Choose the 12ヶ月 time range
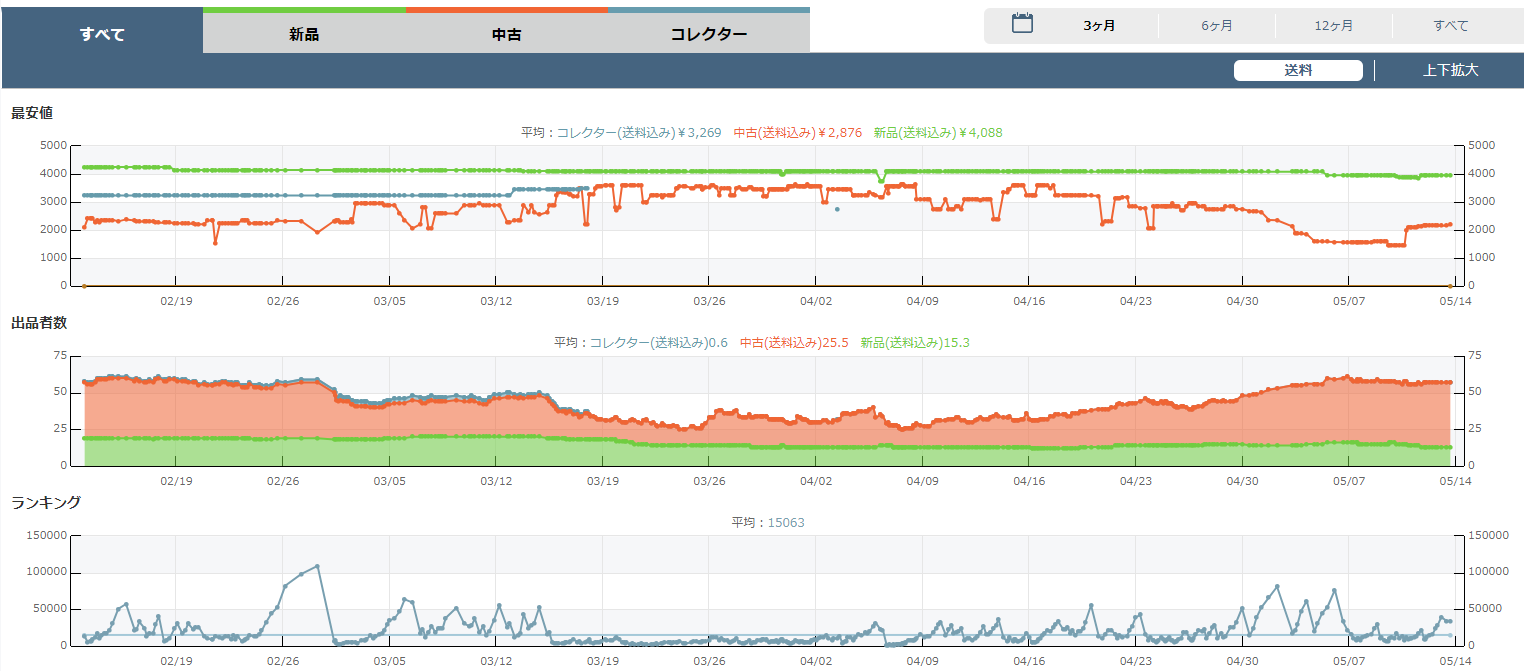The image size is (1524, 671). (1333, 26)
